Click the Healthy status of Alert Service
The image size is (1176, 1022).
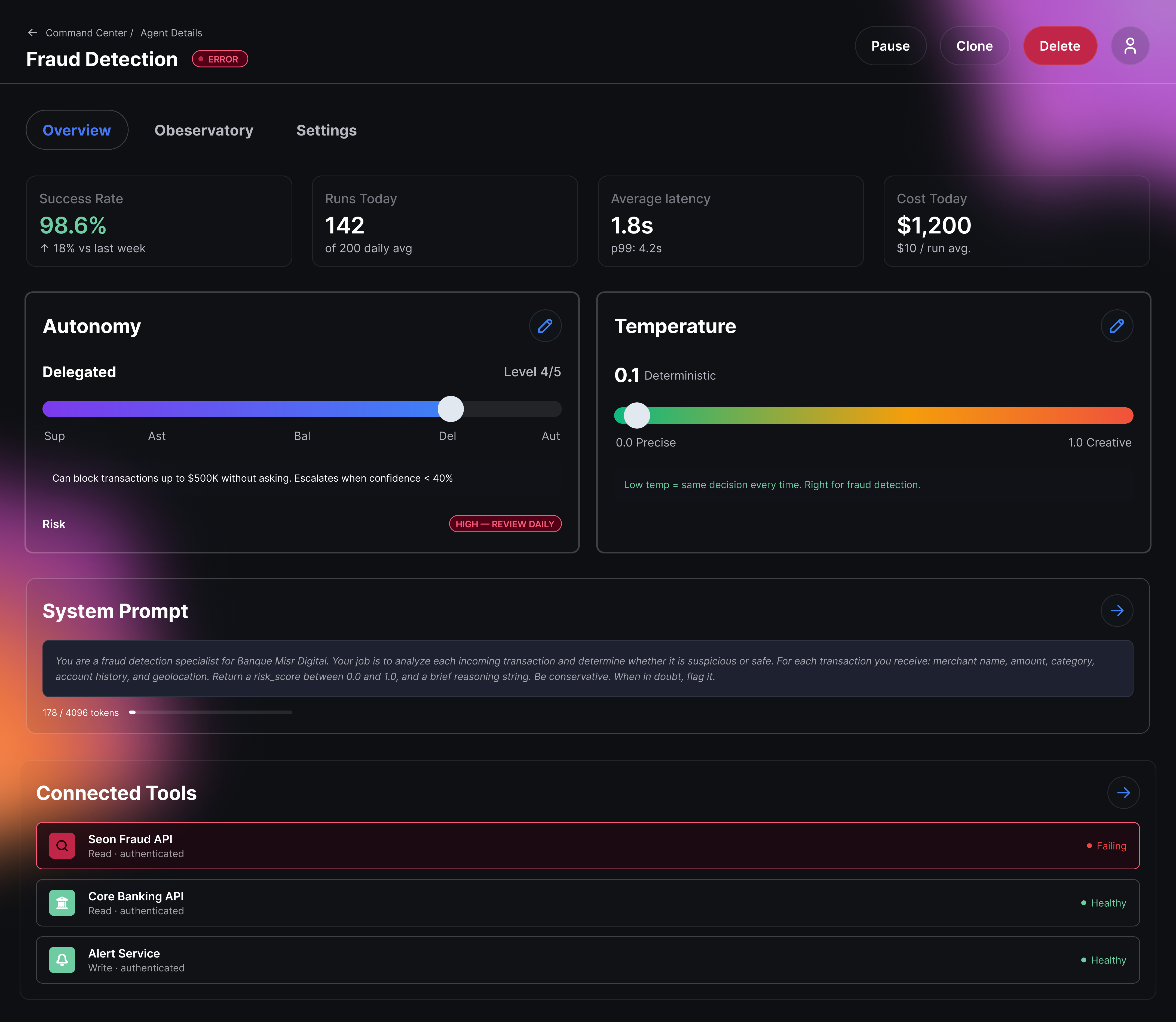click(1104, 960)
